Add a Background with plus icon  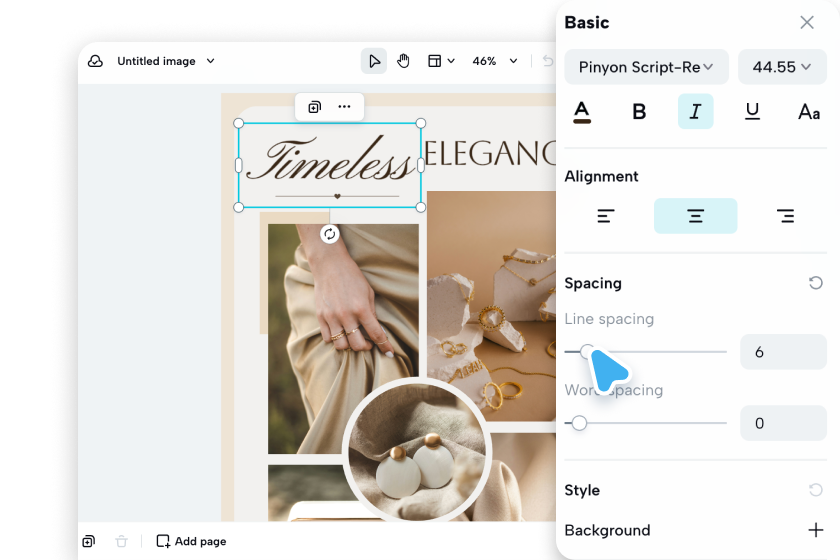815,530
